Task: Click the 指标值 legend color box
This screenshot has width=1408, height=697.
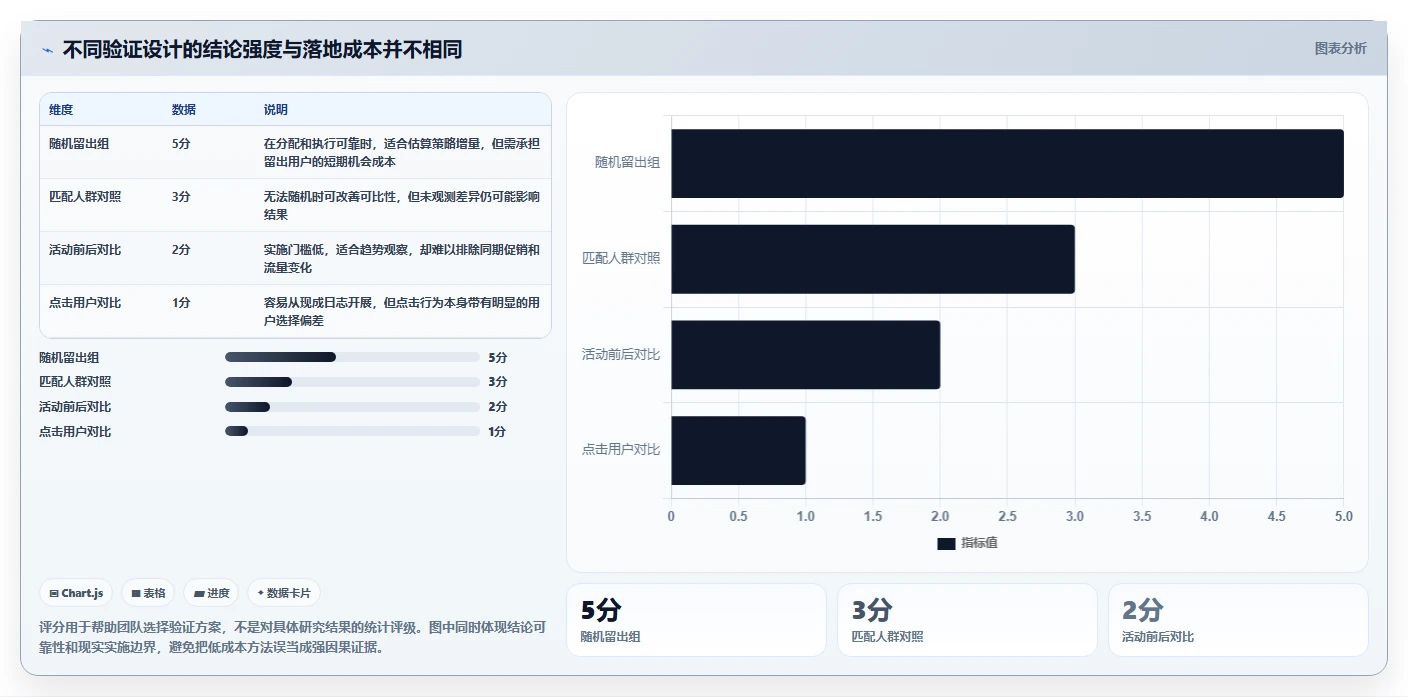Action: [946, 543]
